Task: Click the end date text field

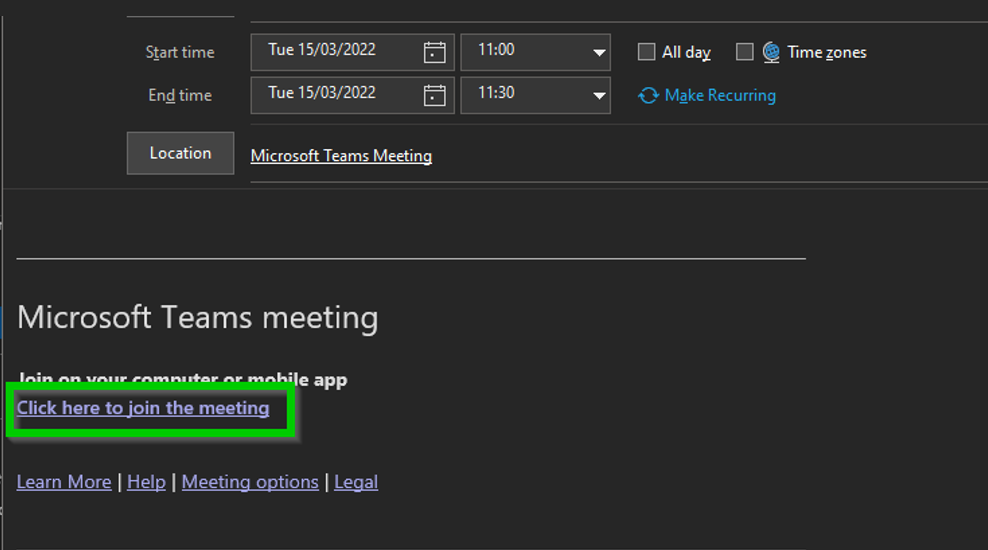Action: coord(322,93)
